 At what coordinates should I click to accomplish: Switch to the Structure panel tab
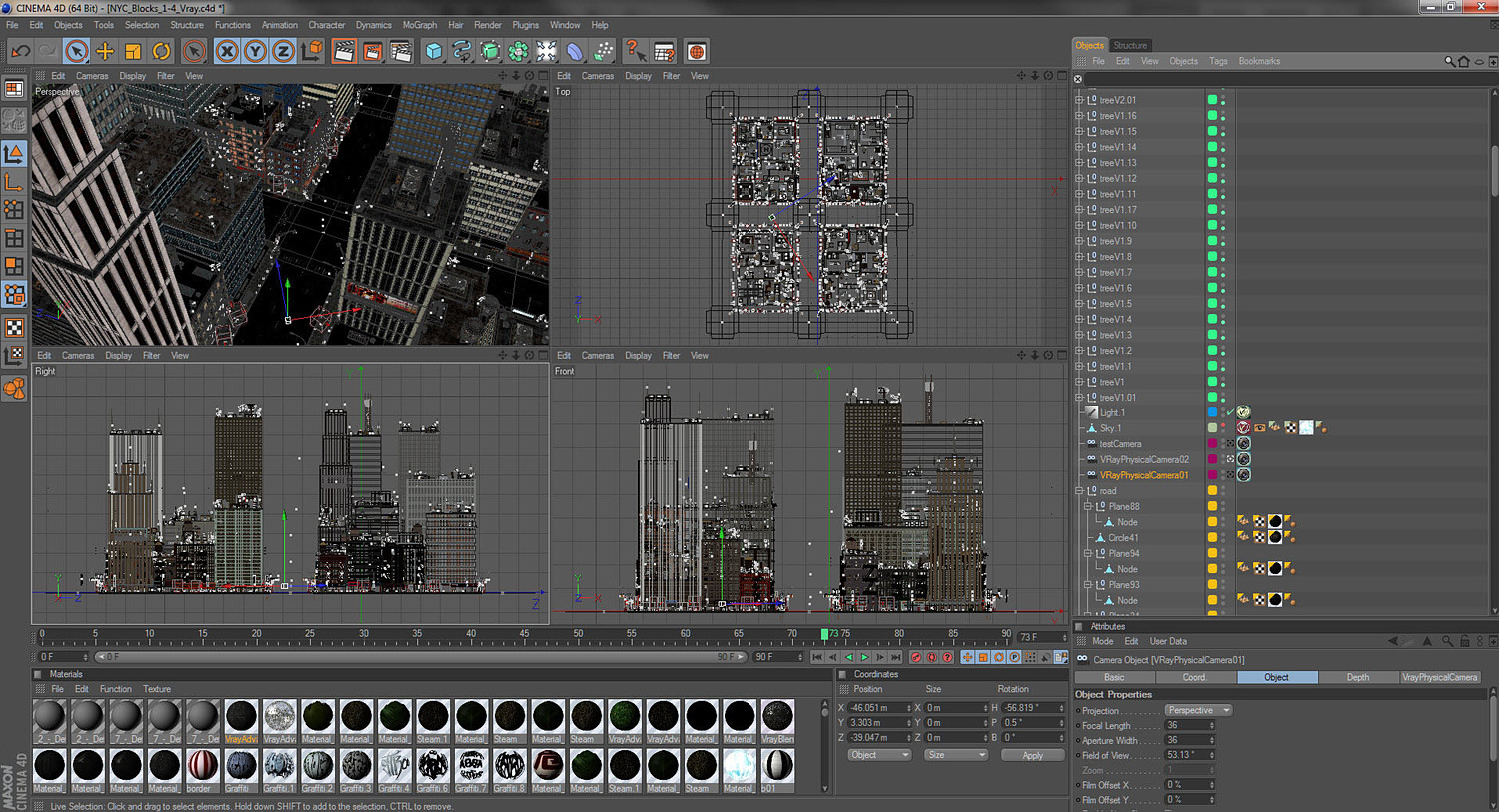click(x=1130, y=45)
